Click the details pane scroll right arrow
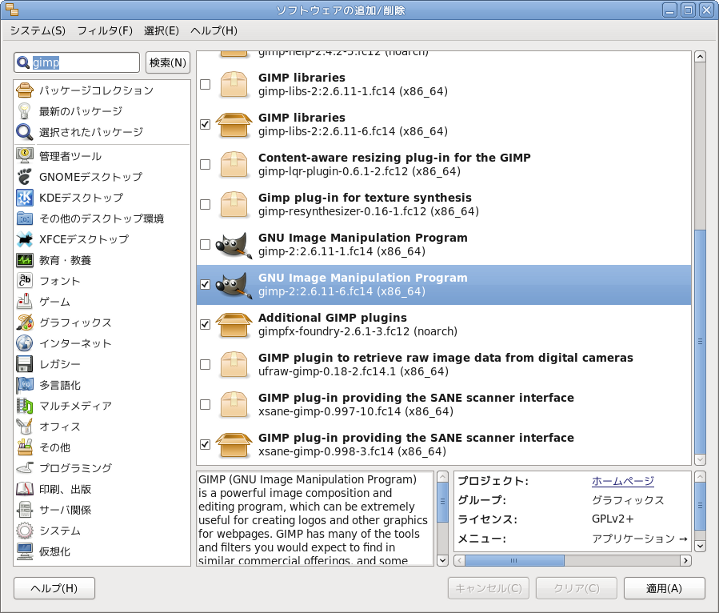 coord(686,560)
